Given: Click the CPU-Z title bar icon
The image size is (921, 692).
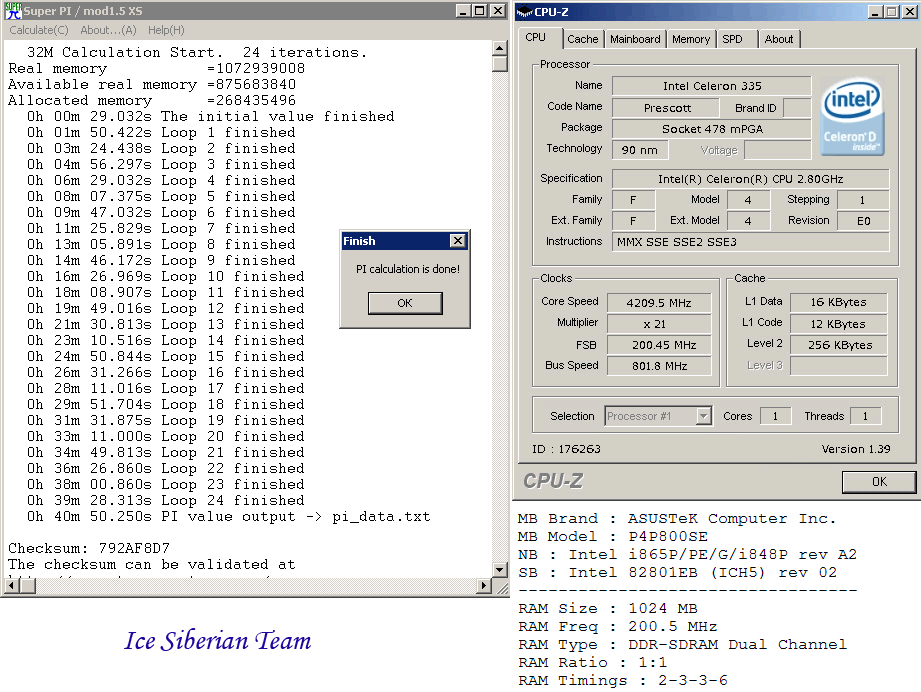Looking at the screenshot, I should pos(525,12).
